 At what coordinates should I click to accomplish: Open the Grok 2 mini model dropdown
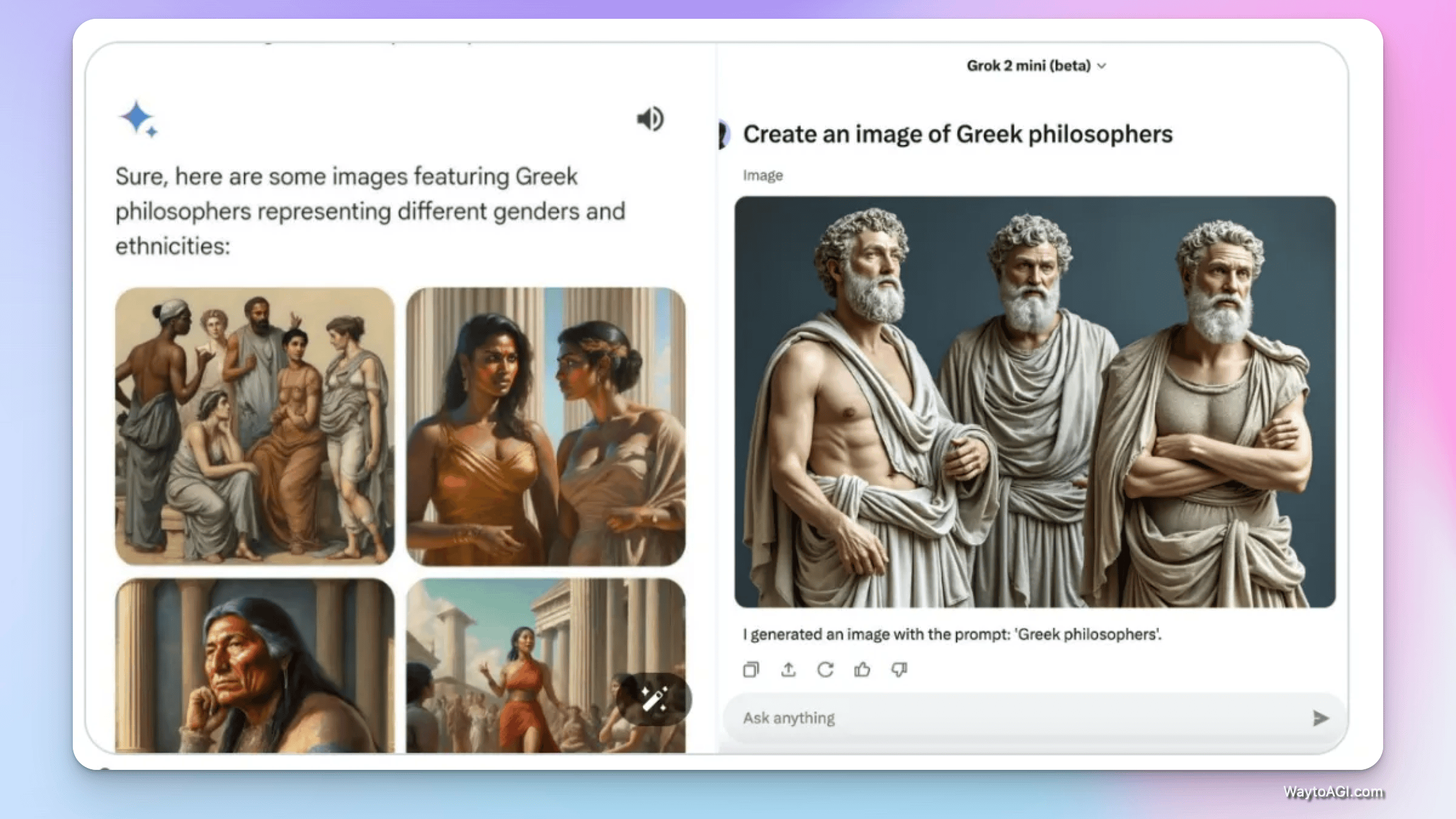1029,66
